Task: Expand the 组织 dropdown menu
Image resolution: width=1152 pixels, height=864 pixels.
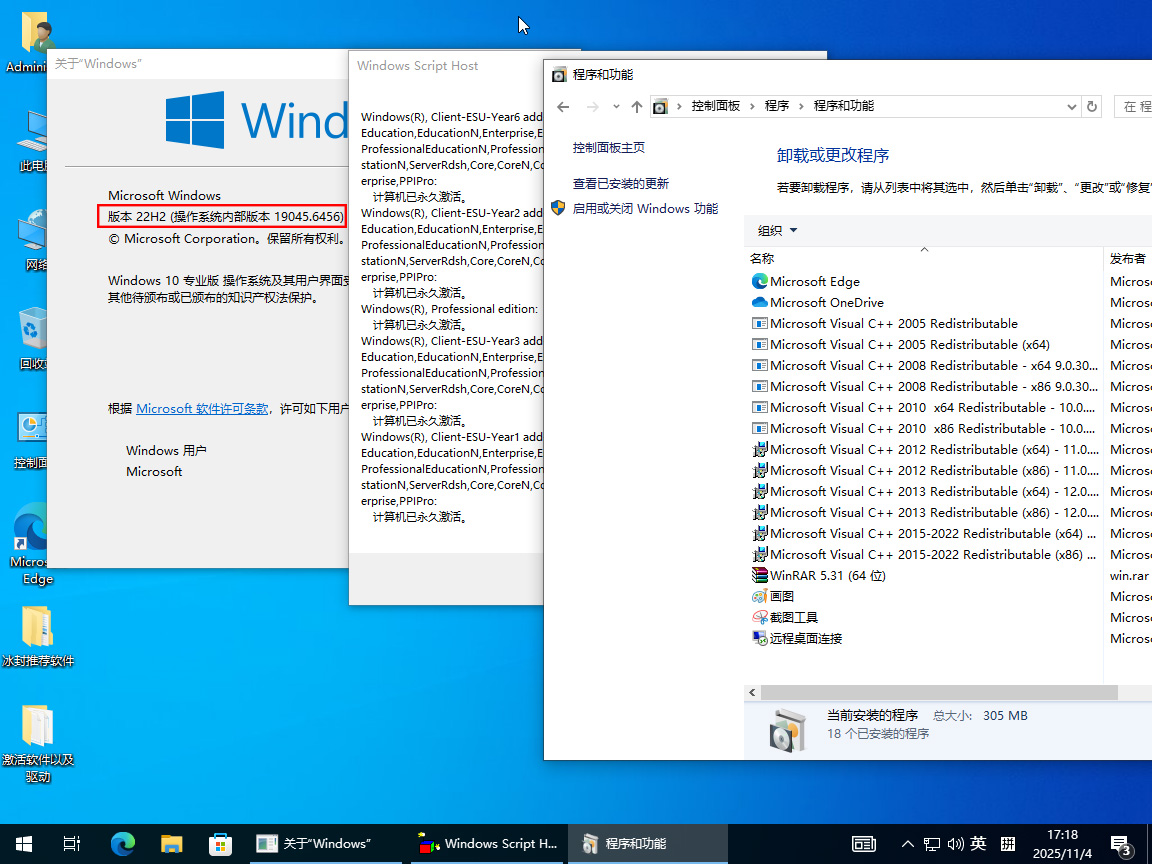Action: 778,231
